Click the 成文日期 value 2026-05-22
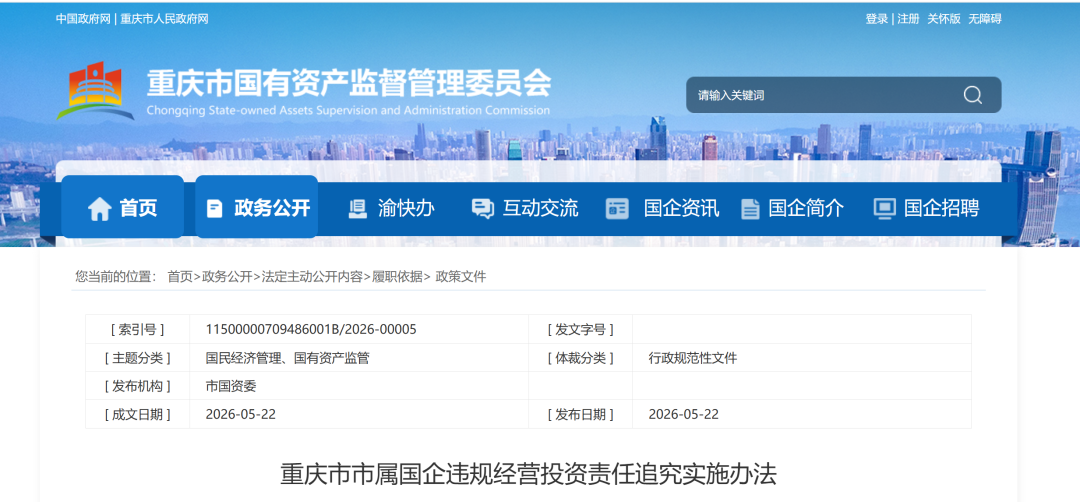 [241, 414]
